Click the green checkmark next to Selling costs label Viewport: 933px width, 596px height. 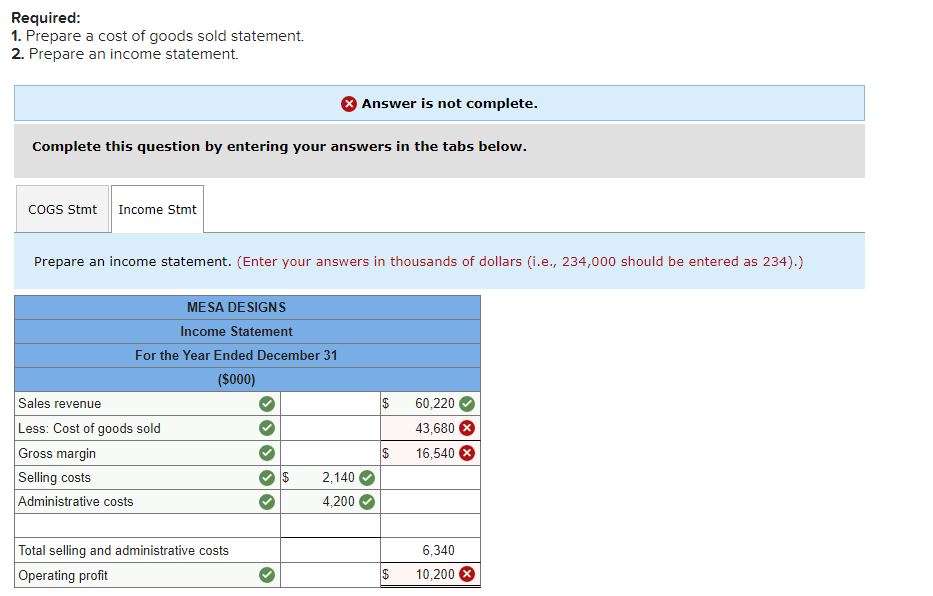tap(267, 478)
